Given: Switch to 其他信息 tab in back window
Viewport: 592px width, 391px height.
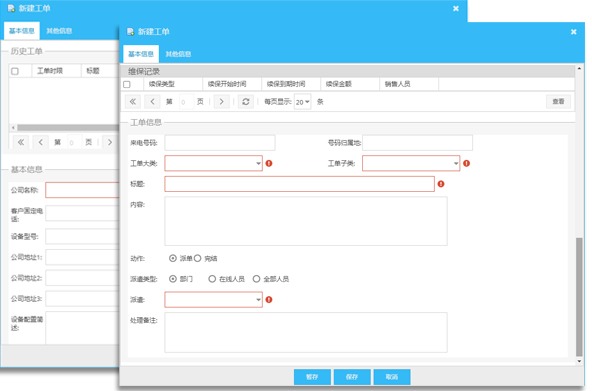Looking at the screenshot, I should click(59, 31).
